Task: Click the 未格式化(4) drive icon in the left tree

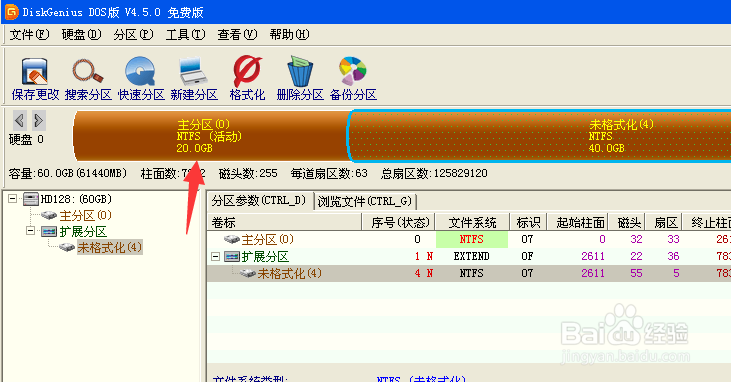Action: (67, 247)
